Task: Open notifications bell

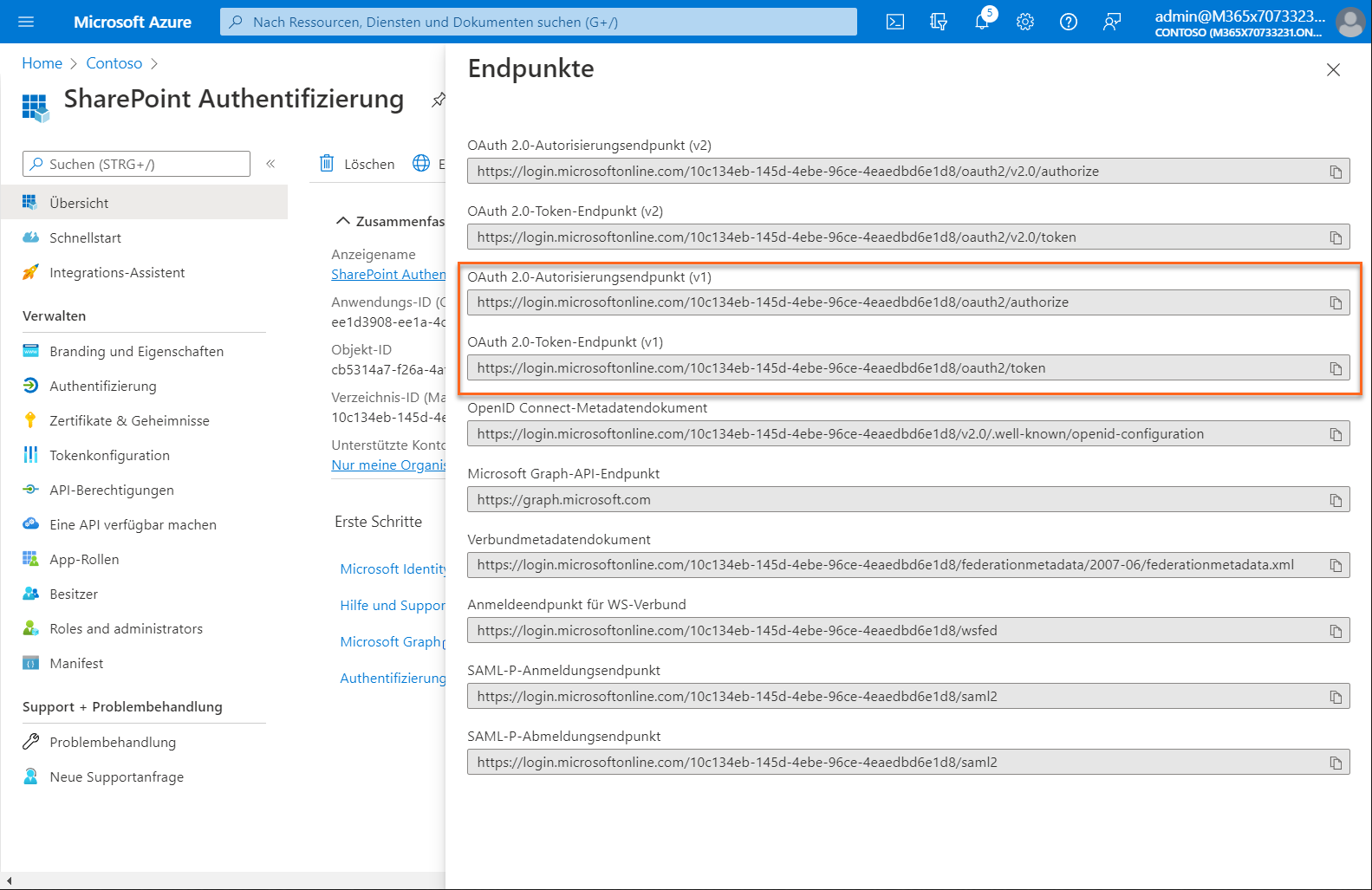Action: [x=982, y=22]
